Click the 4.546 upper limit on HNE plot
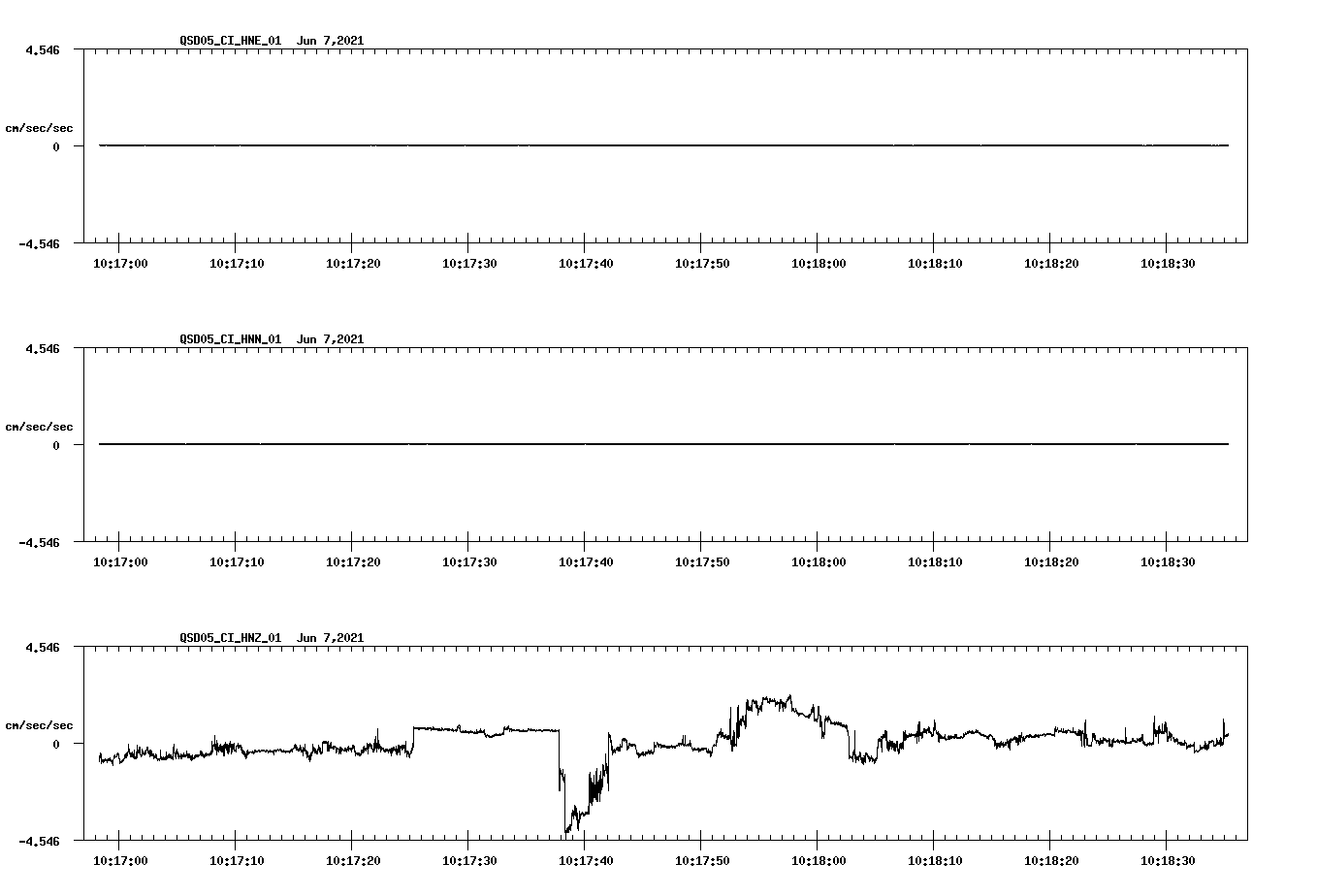The height and width of the screenshot is (896, 1317). click(43, 49)
